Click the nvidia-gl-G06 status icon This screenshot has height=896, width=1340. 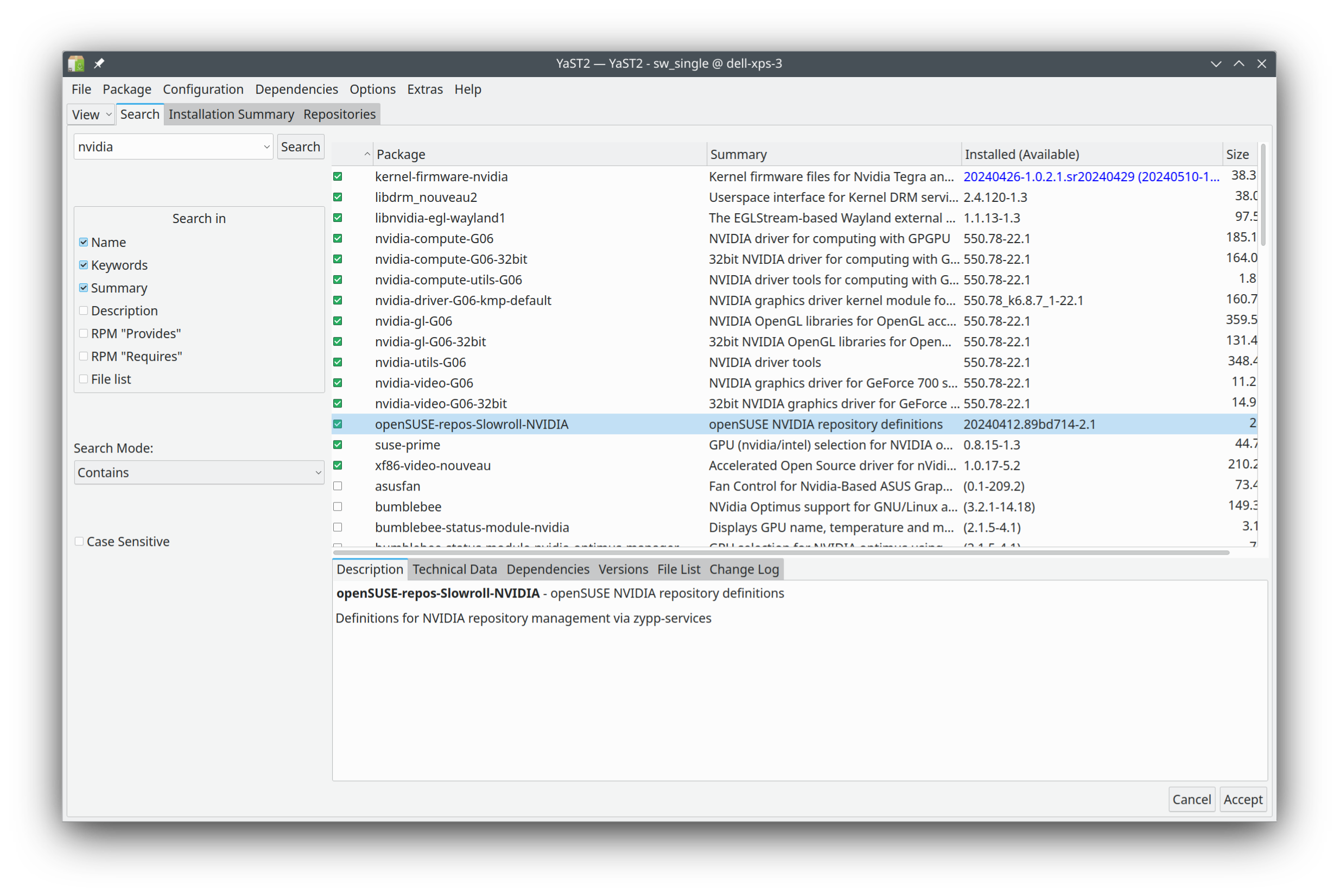(338, 321)
